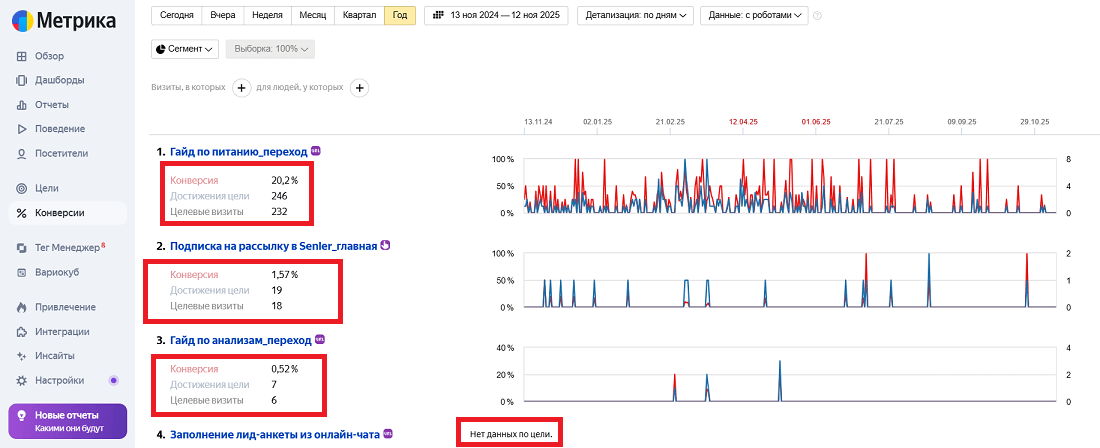Click the Дашборды icon in the sidebar
This screenshot has height=448, width=1100.
pos(22,80)
